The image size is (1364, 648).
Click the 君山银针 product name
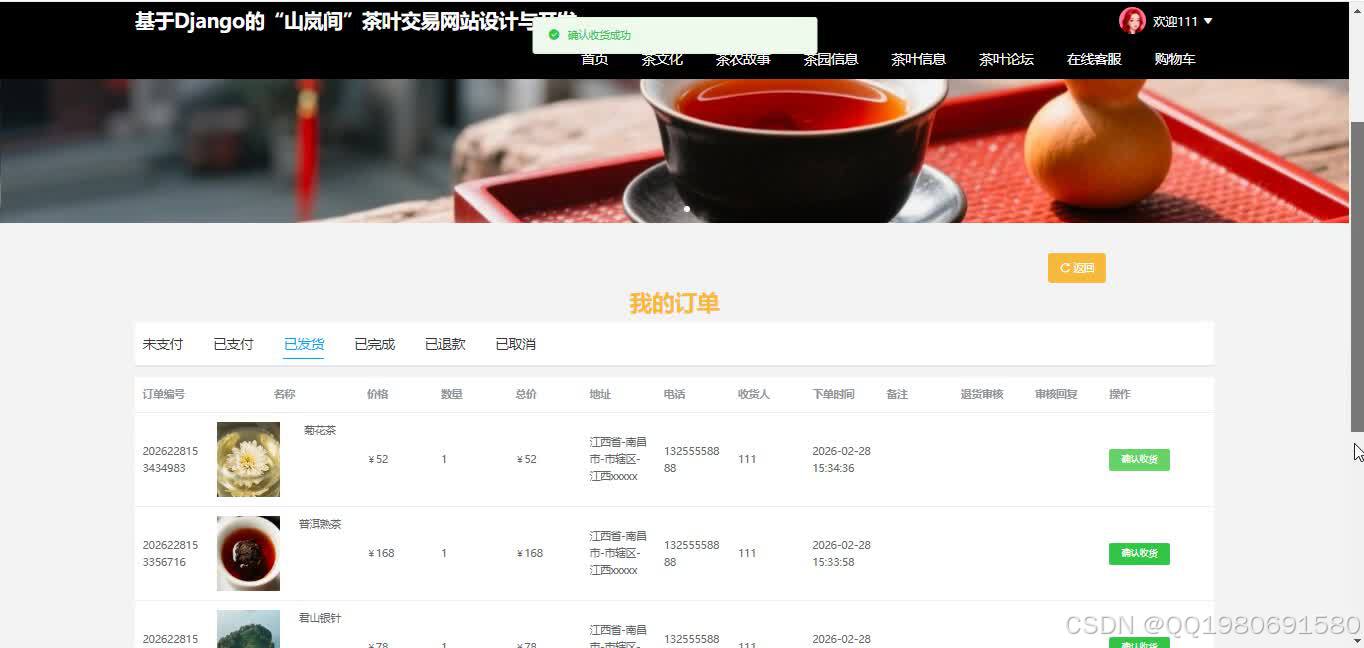320,618
